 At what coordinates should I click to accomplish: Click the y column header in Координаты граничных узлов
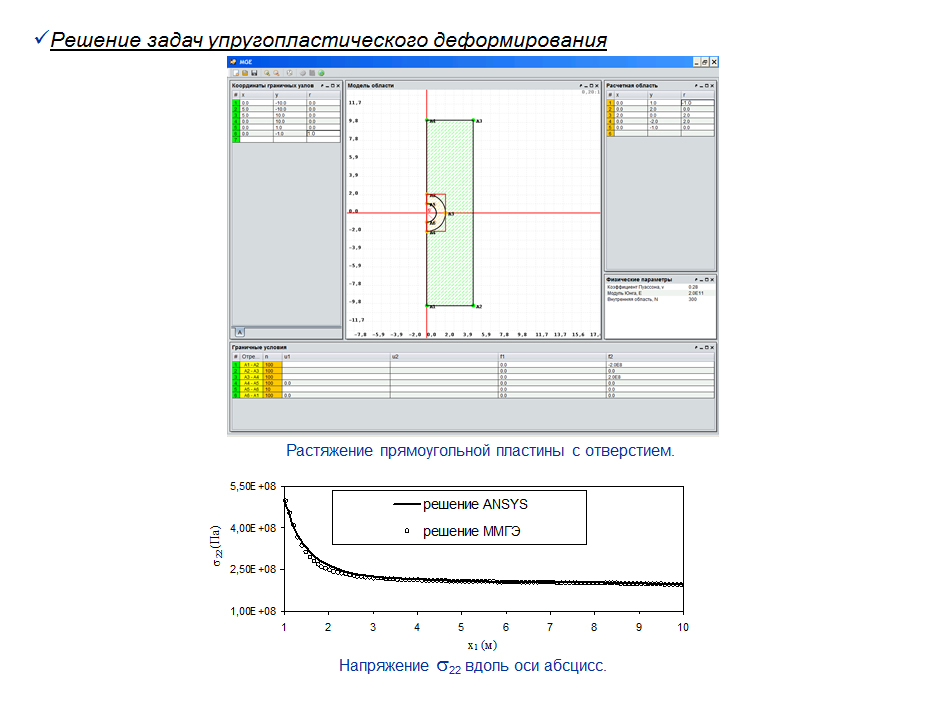pos(290,96)
